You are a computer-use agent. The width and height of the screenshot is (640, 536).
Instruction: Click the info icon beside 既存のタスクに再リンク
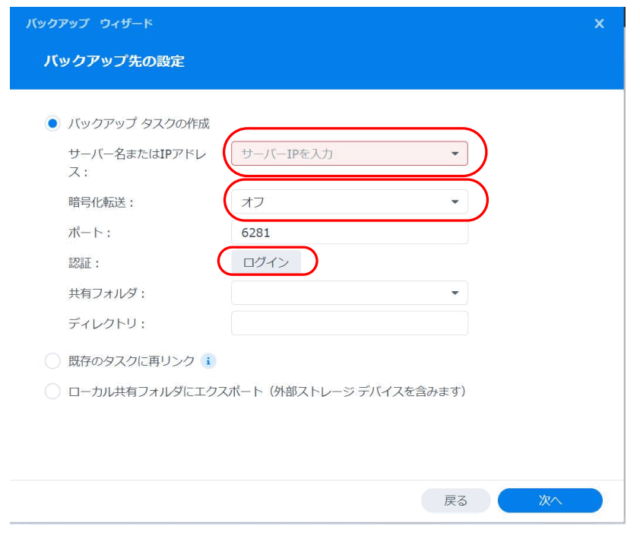tap(208, 361)
